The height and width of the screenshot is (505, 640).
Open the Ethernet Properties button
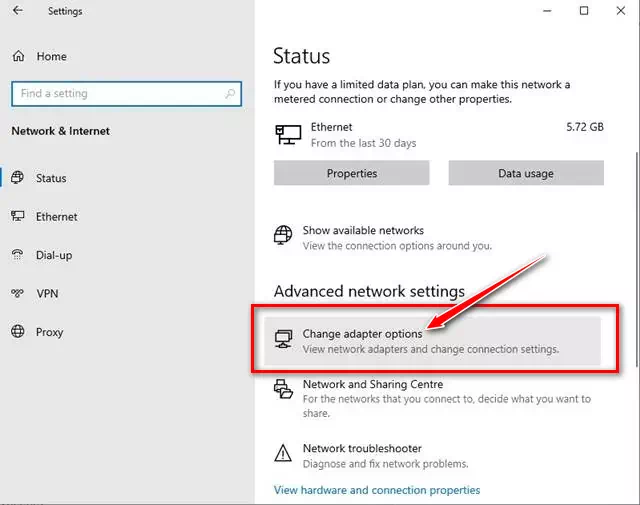click(351, 173)
